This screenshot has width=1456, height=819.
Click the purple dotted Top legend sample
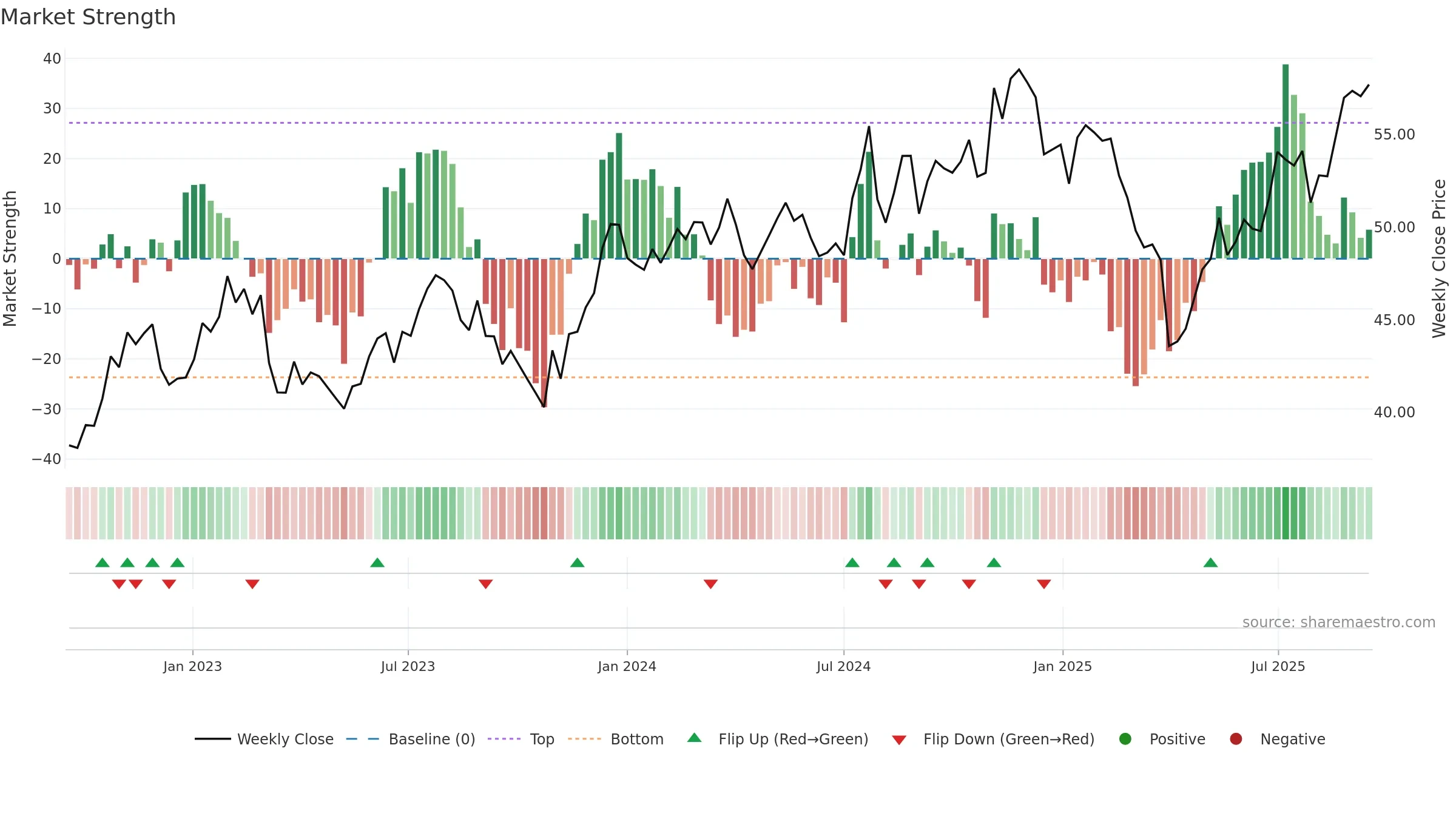click(x=504, y=739)
